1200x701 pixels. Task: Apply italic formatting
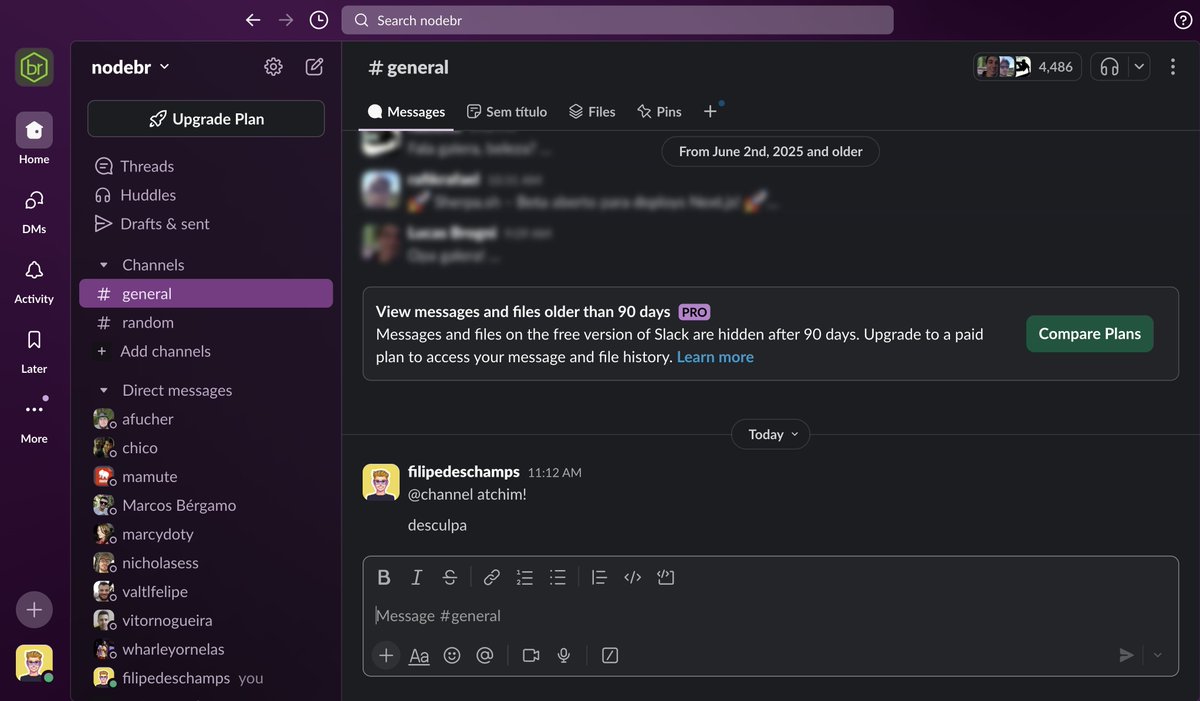pos(417,577)
